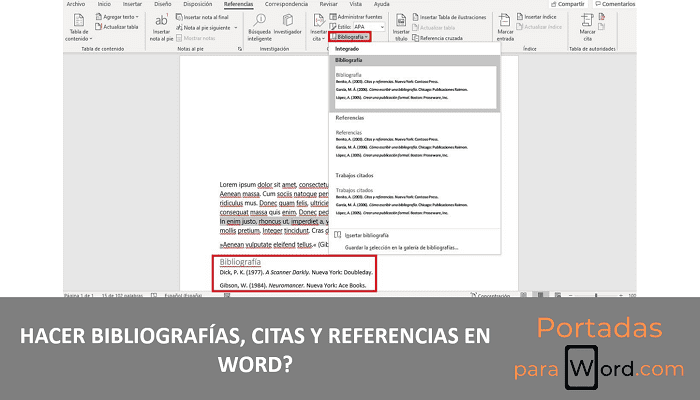
Task: Click Agregar texto in the ribbon
Action: [117, 17]
